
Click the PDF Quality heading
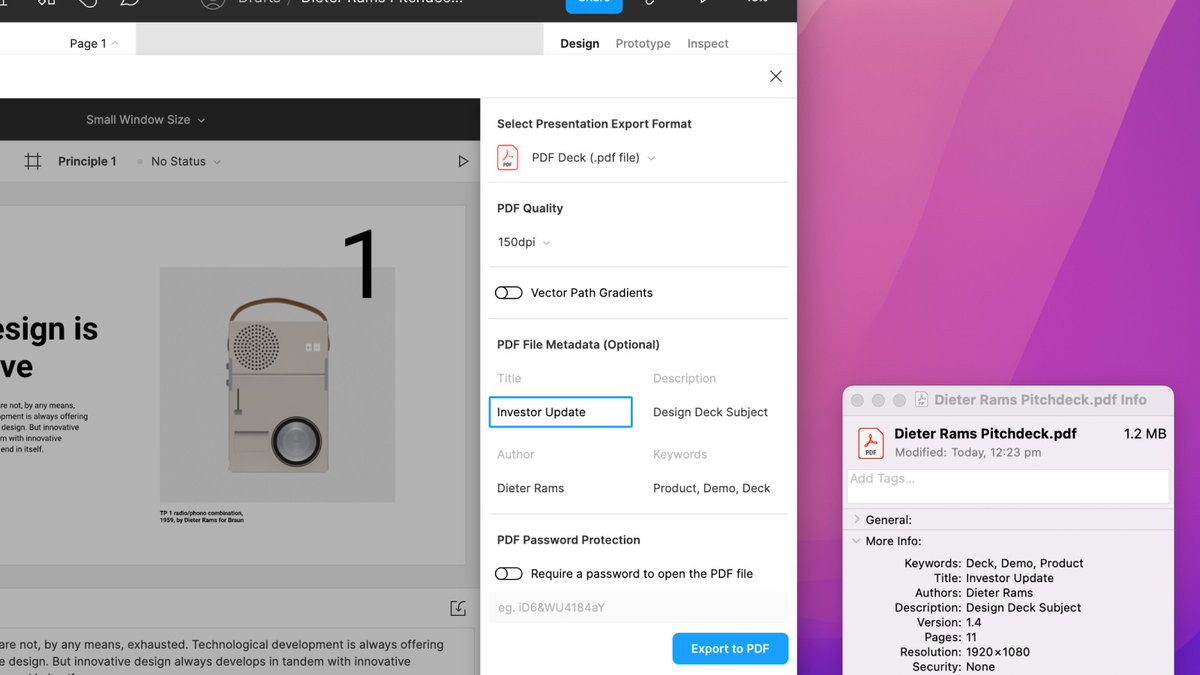coord(530,208)
